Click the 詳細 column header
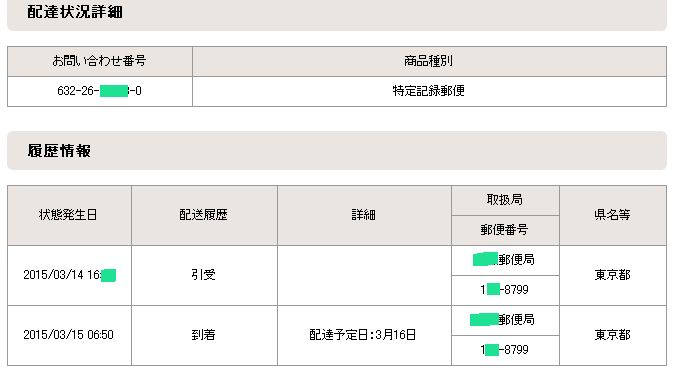Screen dimensions: 675x374 click(x=364, y=215)
